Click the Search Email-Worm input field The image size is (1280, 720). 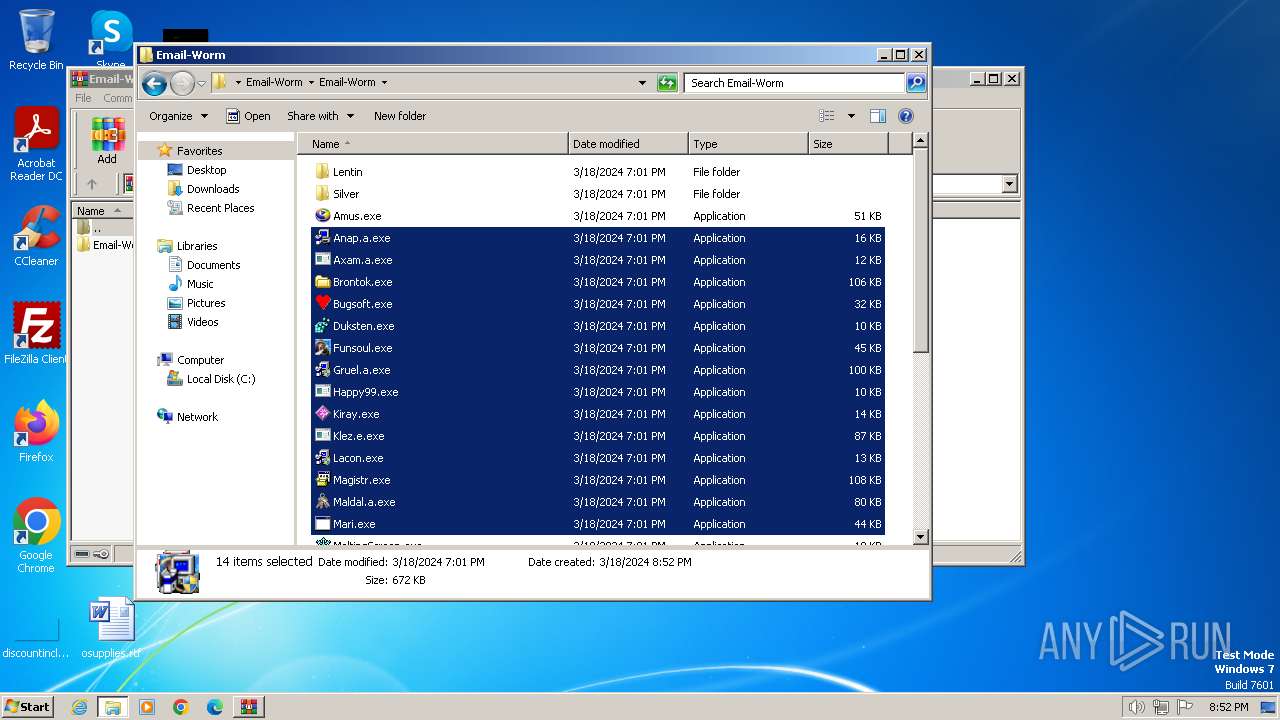point(795,83)
